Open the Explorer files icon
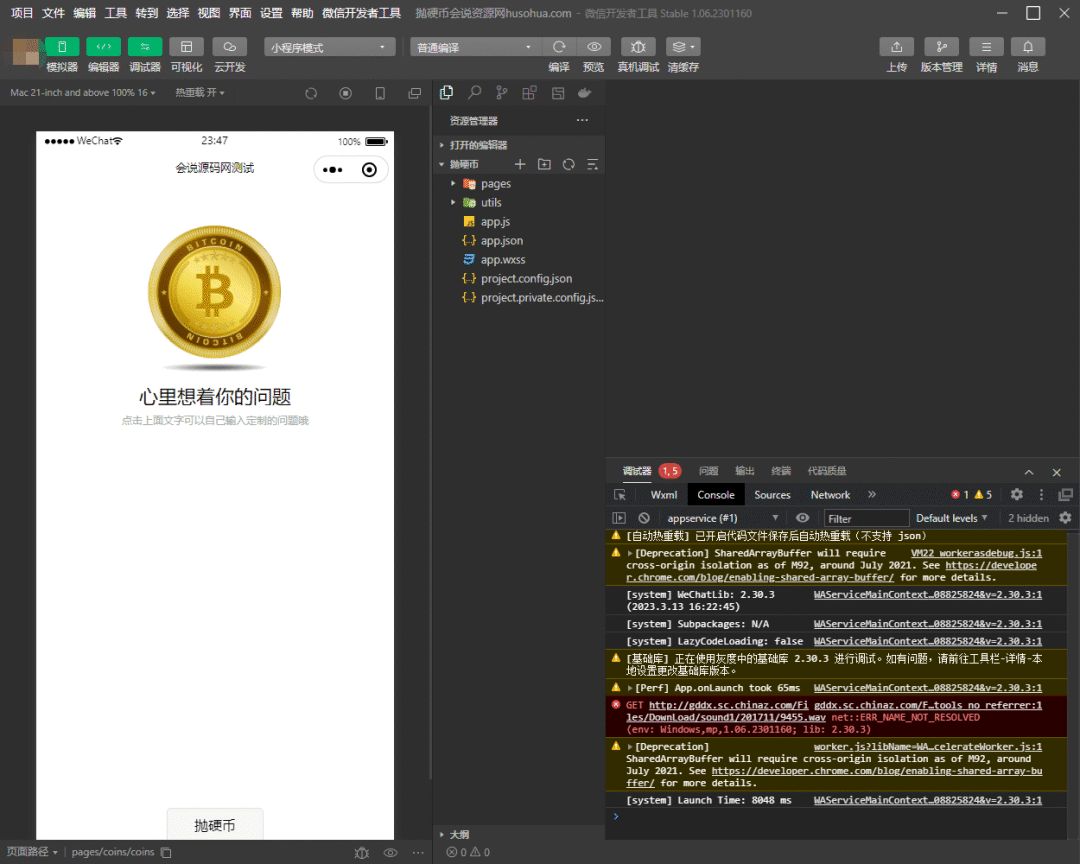This screenshot has height=864, width=1080. [446, 92]
